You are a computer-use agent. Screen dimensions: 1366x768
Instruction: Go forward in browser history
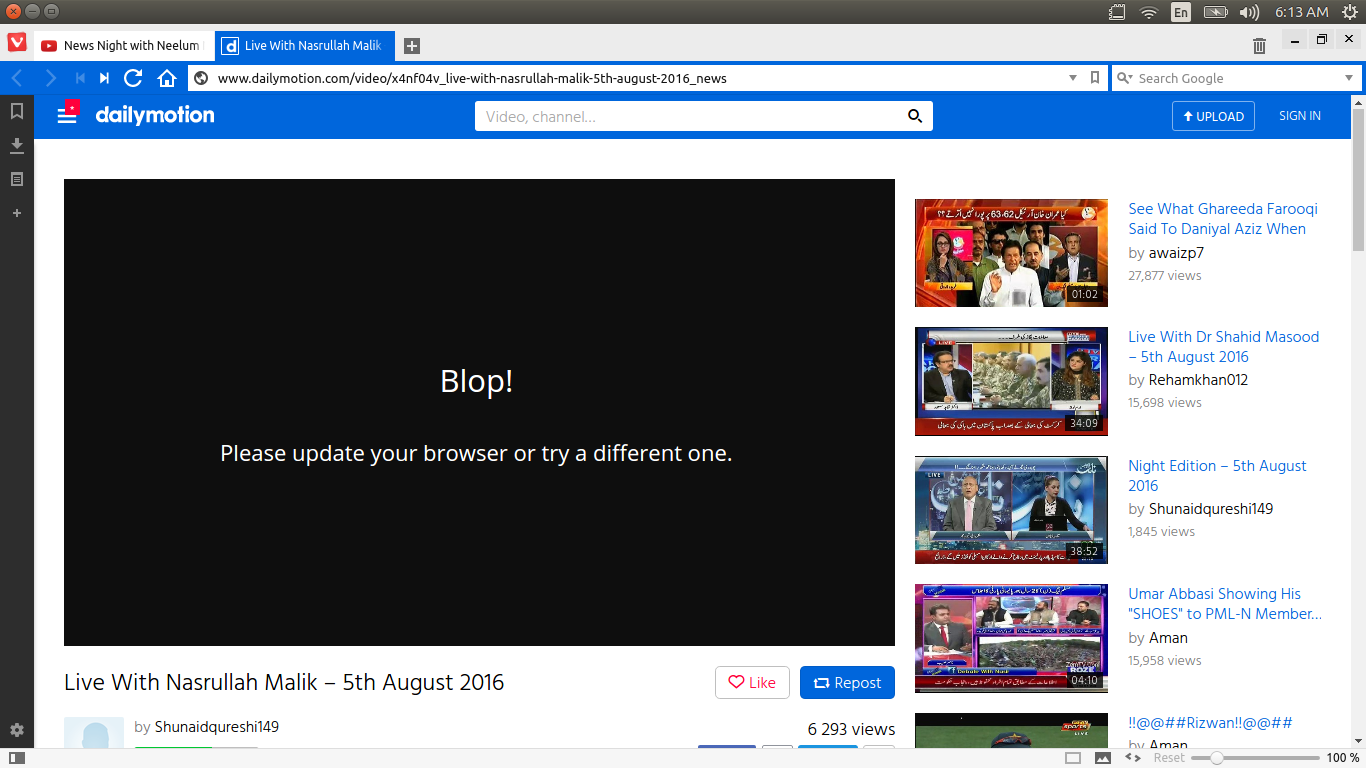[51, 78]
